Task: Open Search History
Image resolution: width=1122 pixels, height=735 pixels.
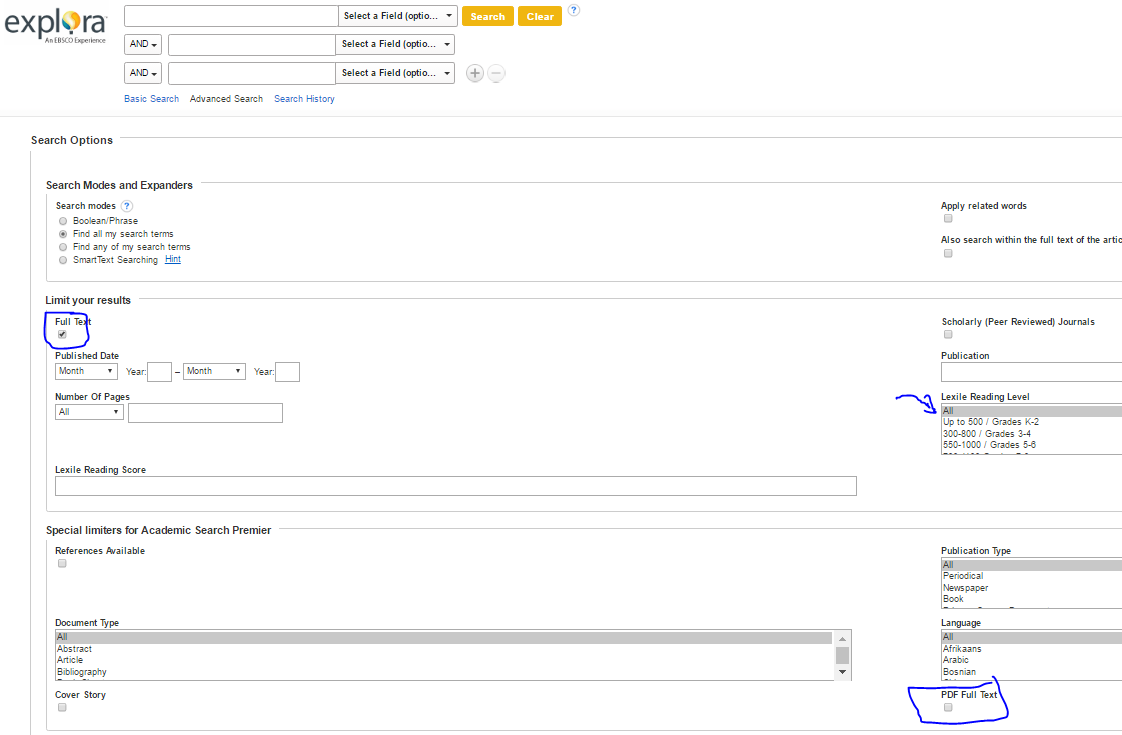Action: (304, 99)
